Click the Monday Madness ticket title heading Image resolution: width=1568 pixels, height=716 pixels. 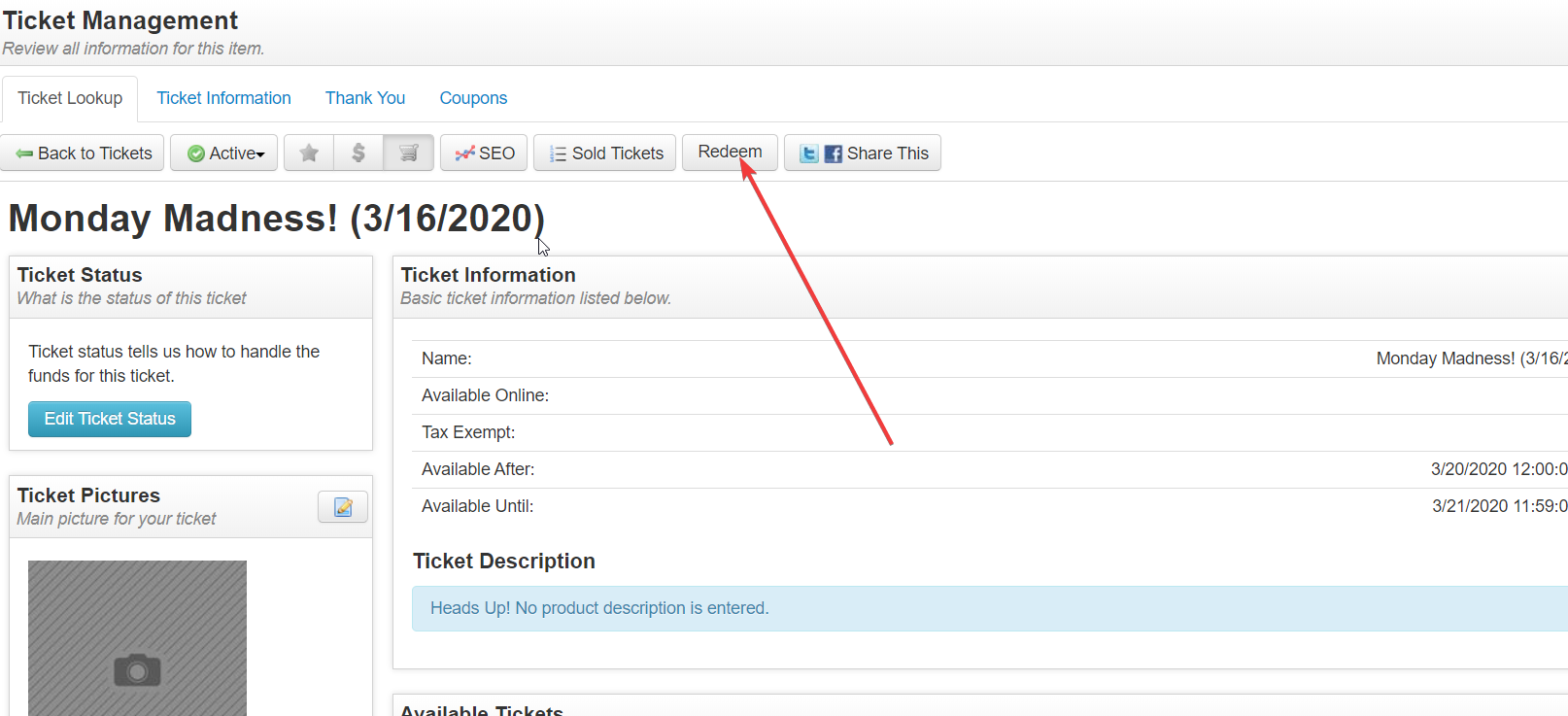click(276, 219)
